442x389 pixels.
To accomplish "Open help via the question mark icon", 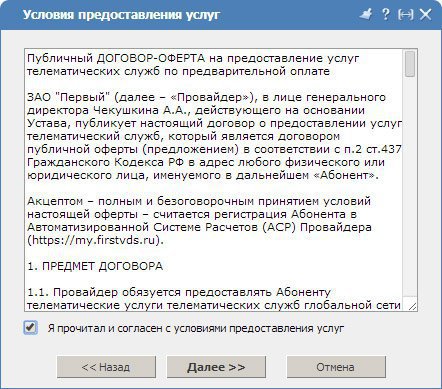I will 385,14.
